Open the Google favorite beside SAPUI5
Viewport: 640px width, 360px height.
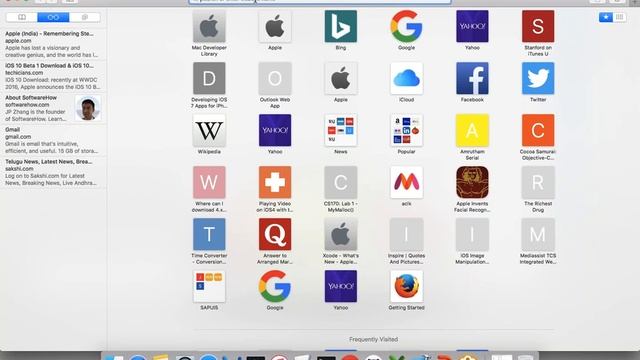tap(275, 286)
